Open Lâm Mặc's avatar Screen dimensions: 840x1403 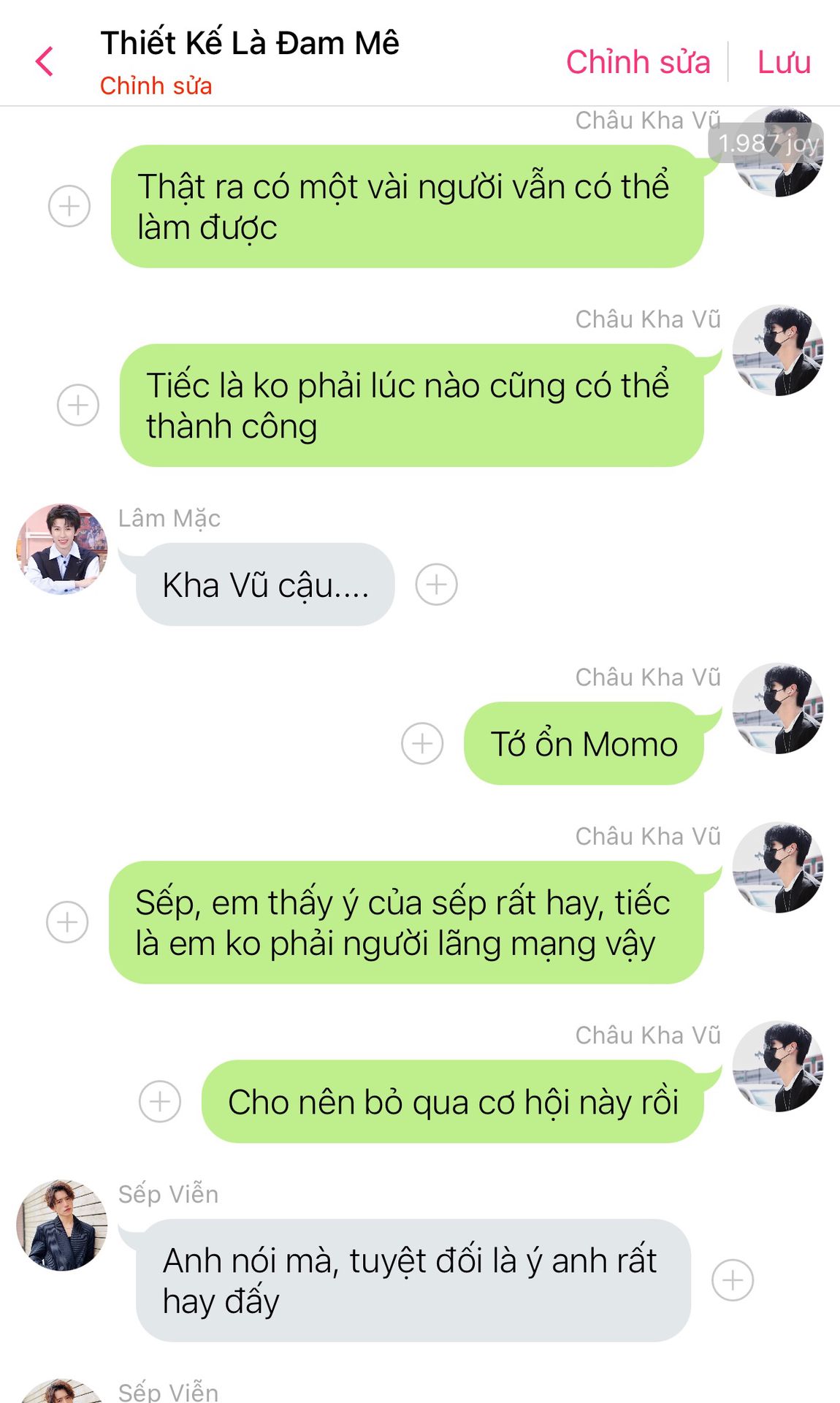click(x=62, y=549)
